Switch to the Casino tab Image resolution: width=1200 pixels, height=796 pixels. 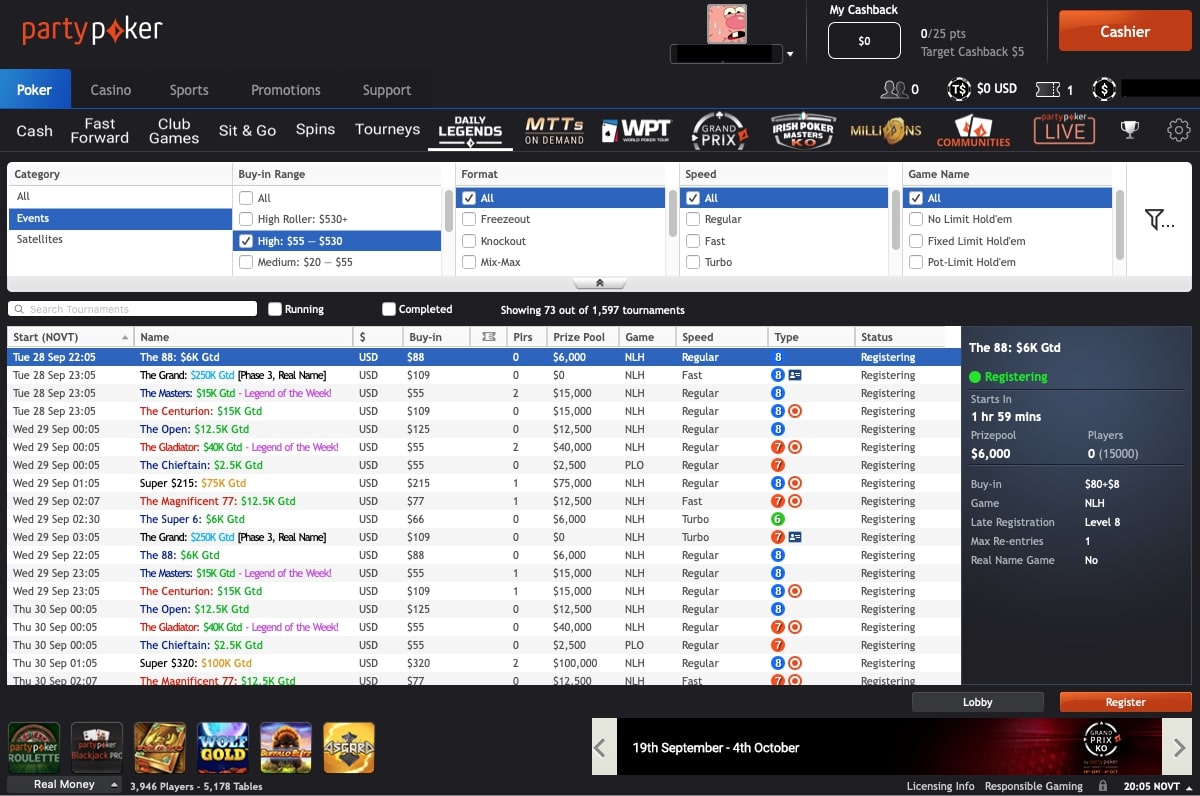point(111,89)
